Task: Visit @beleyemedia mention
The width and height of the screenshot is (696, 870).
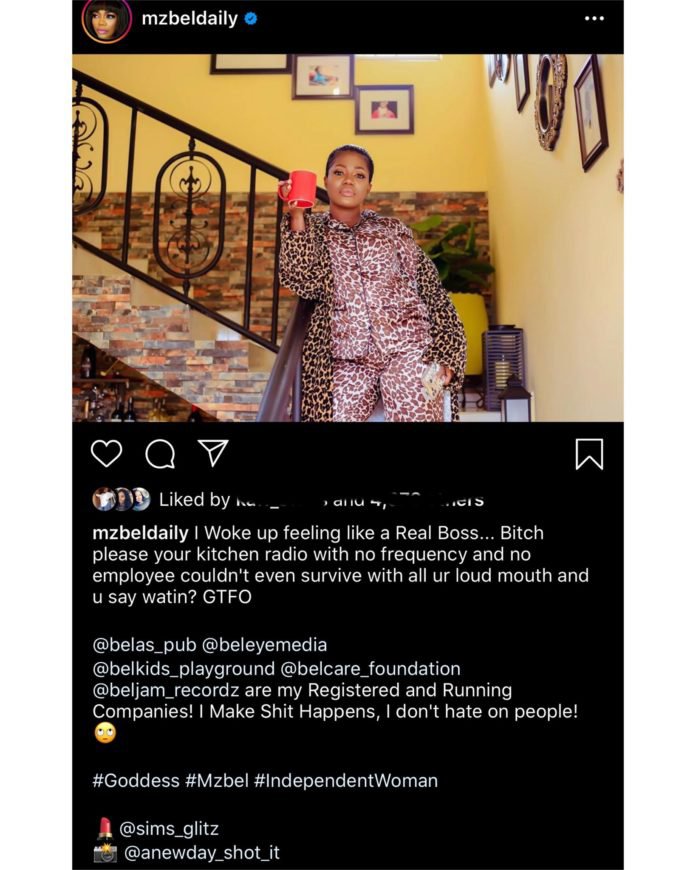Action: point(265,645)
